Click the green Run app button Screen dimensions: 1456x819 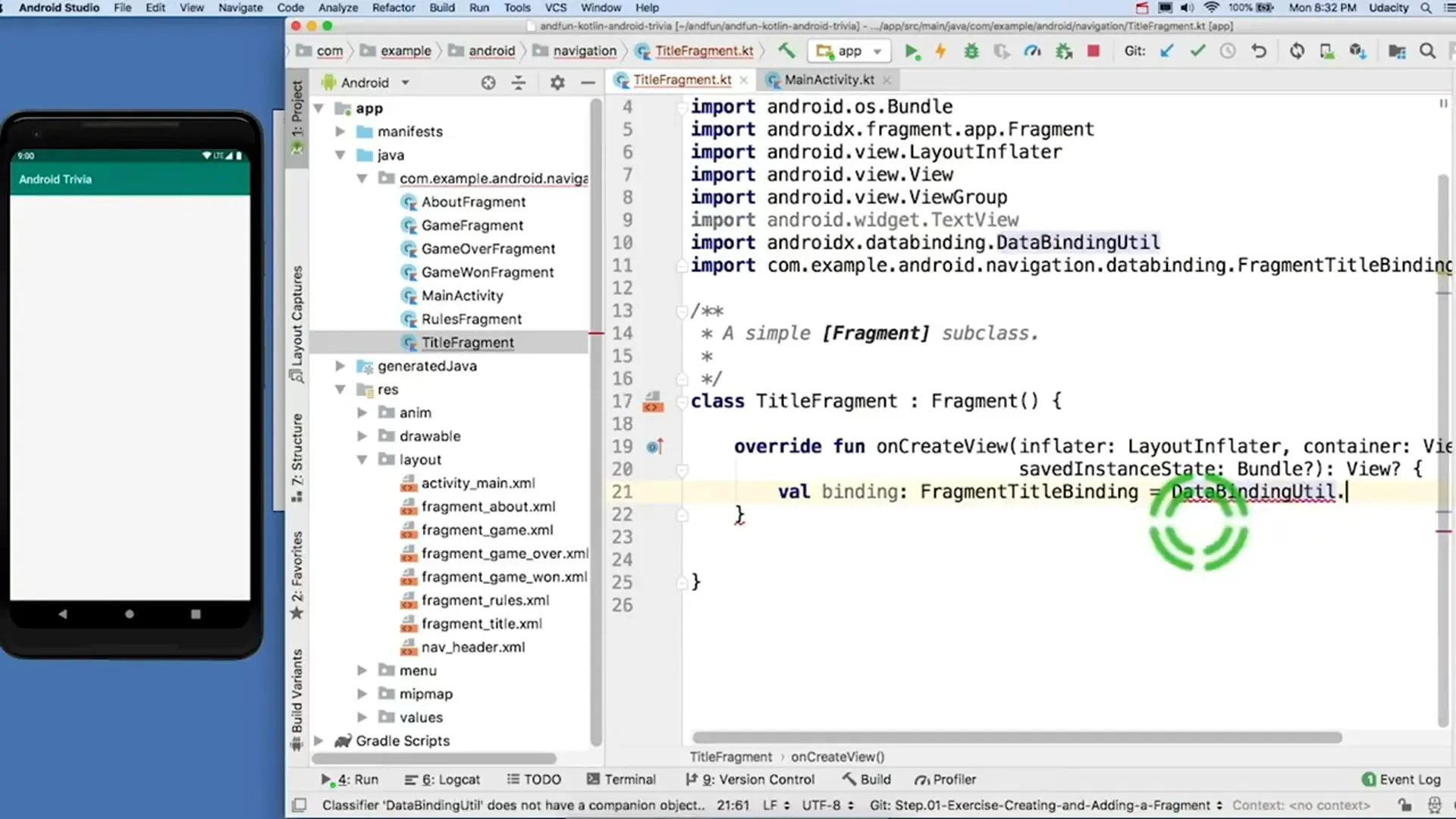(x=912, y=52)
